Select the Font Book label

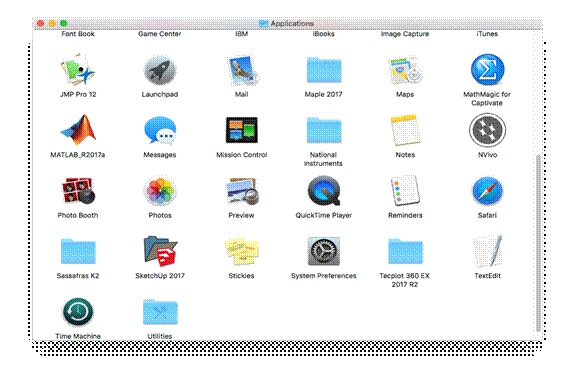pyautogui.click(x=78, y=34)
